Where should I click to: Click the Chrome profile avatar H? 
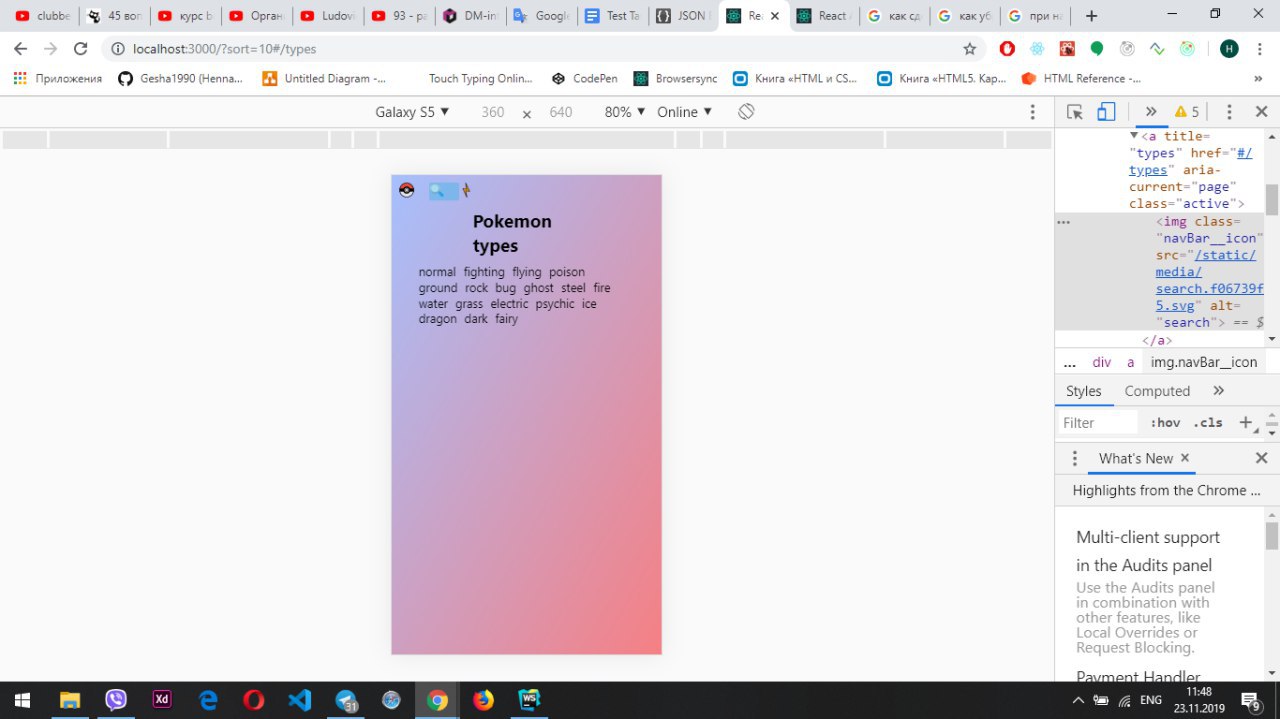pos(1229,48)
